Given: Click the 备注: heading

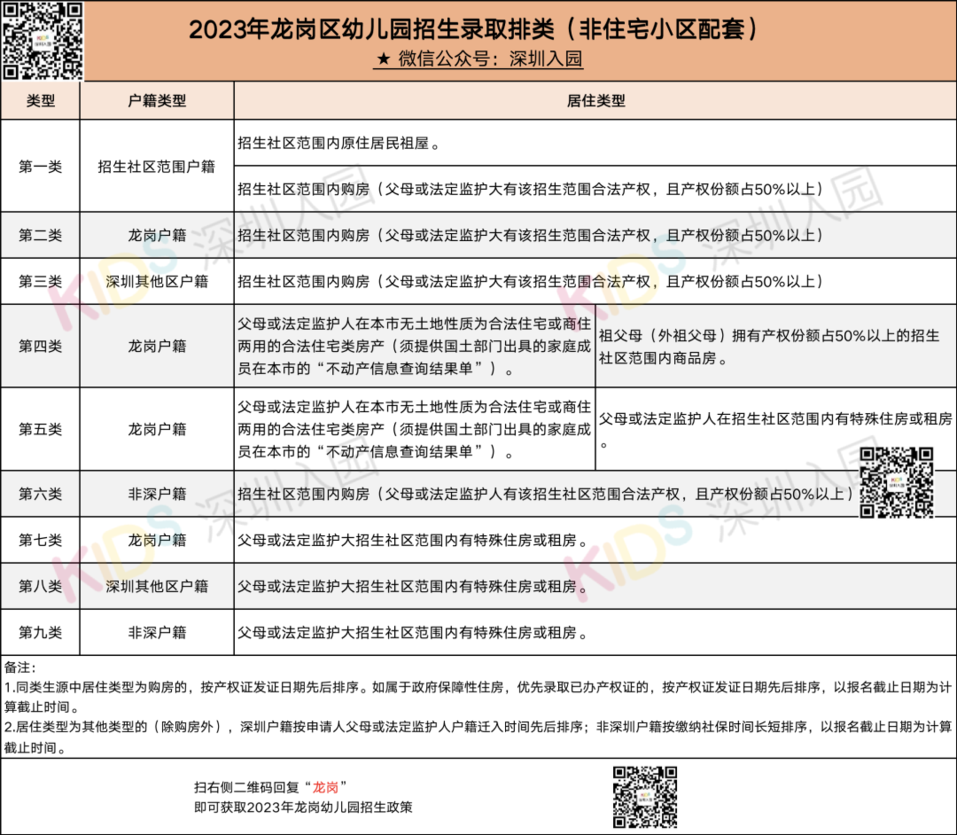Looking at the screenshot, I should [20, 668].
